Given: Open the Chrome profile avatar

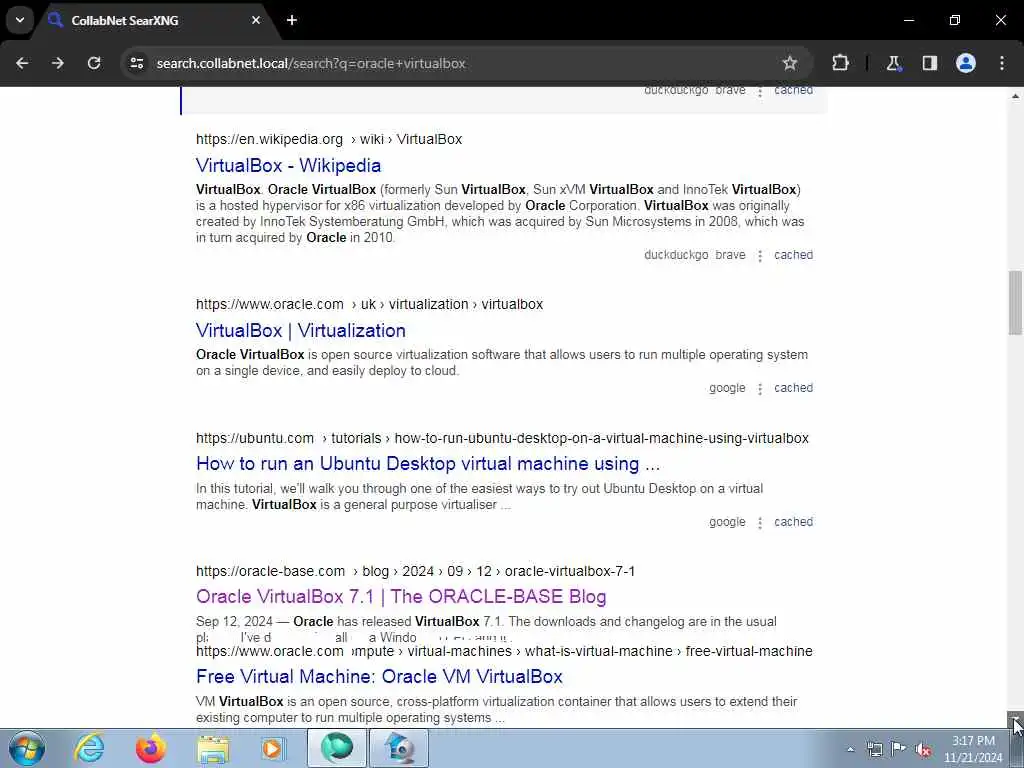Looking at the screenshot, I should click(x=966, y=63).
